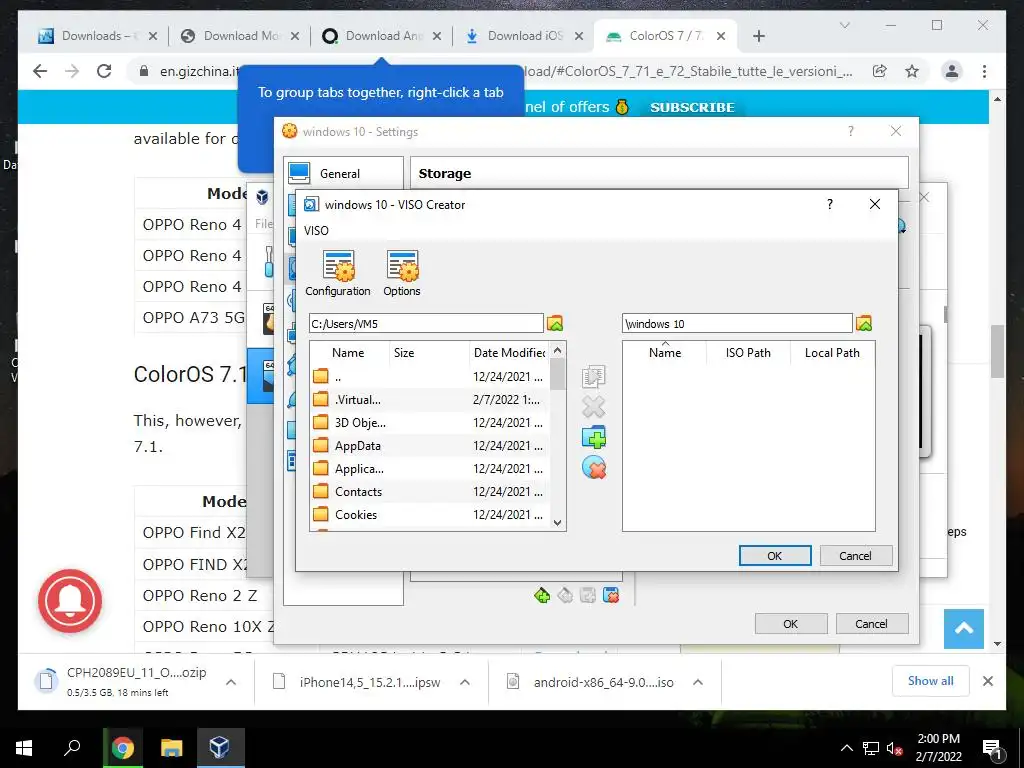
Task: Select the AppData folder row
Action: (x=429, y=445)
